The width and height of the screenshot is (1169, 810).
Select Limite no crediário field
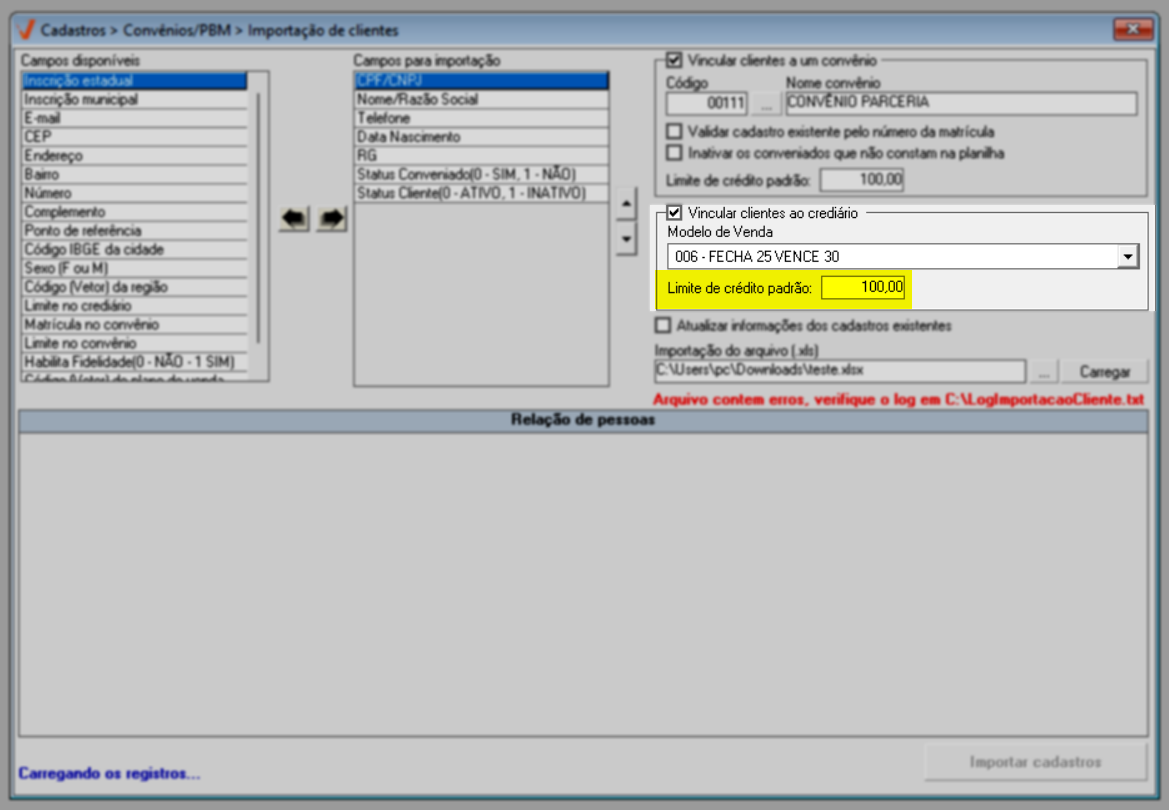[134, 305]
